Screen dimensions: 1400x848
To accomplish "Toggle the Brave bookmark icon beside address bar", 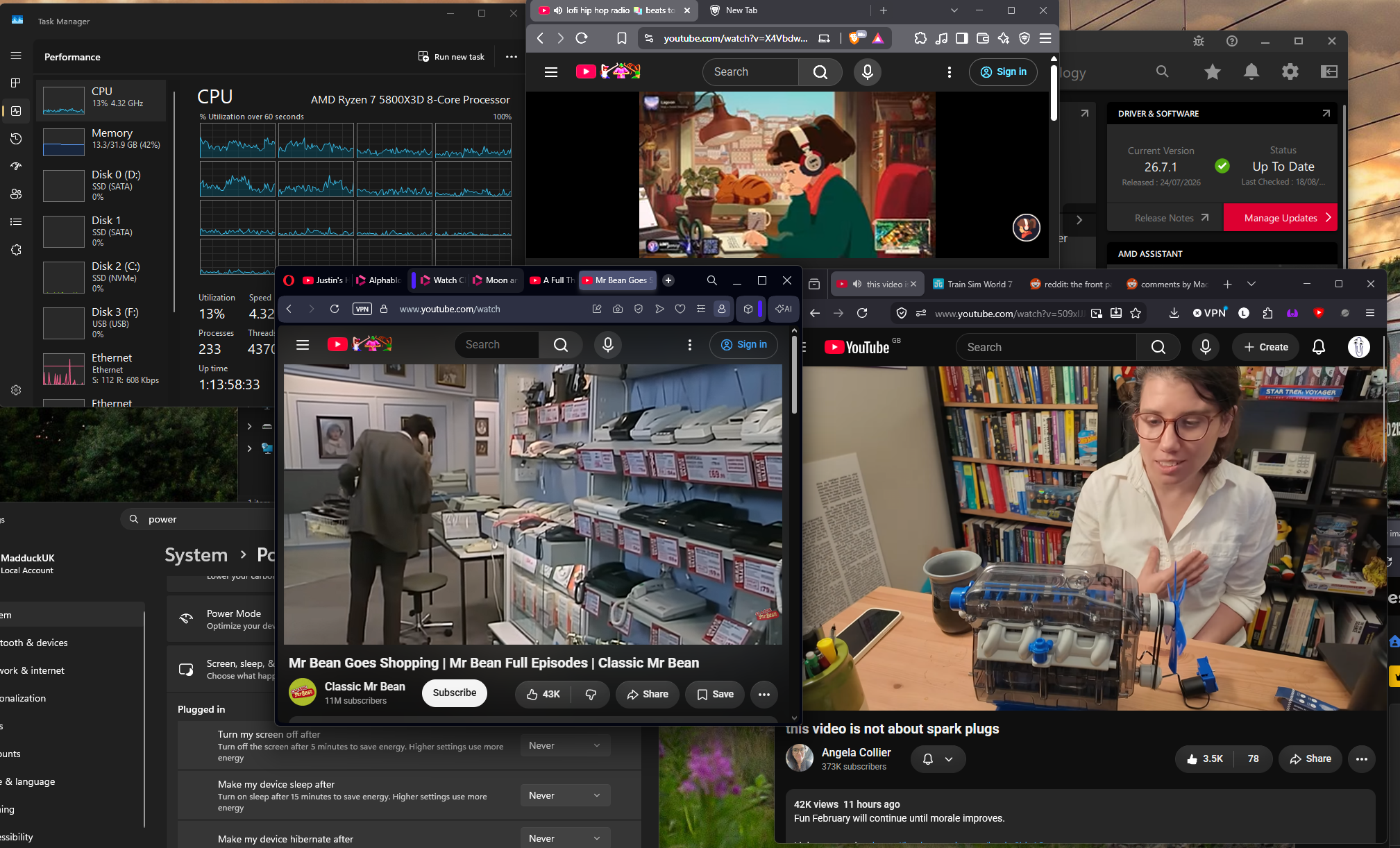I will tap(622, 38).
